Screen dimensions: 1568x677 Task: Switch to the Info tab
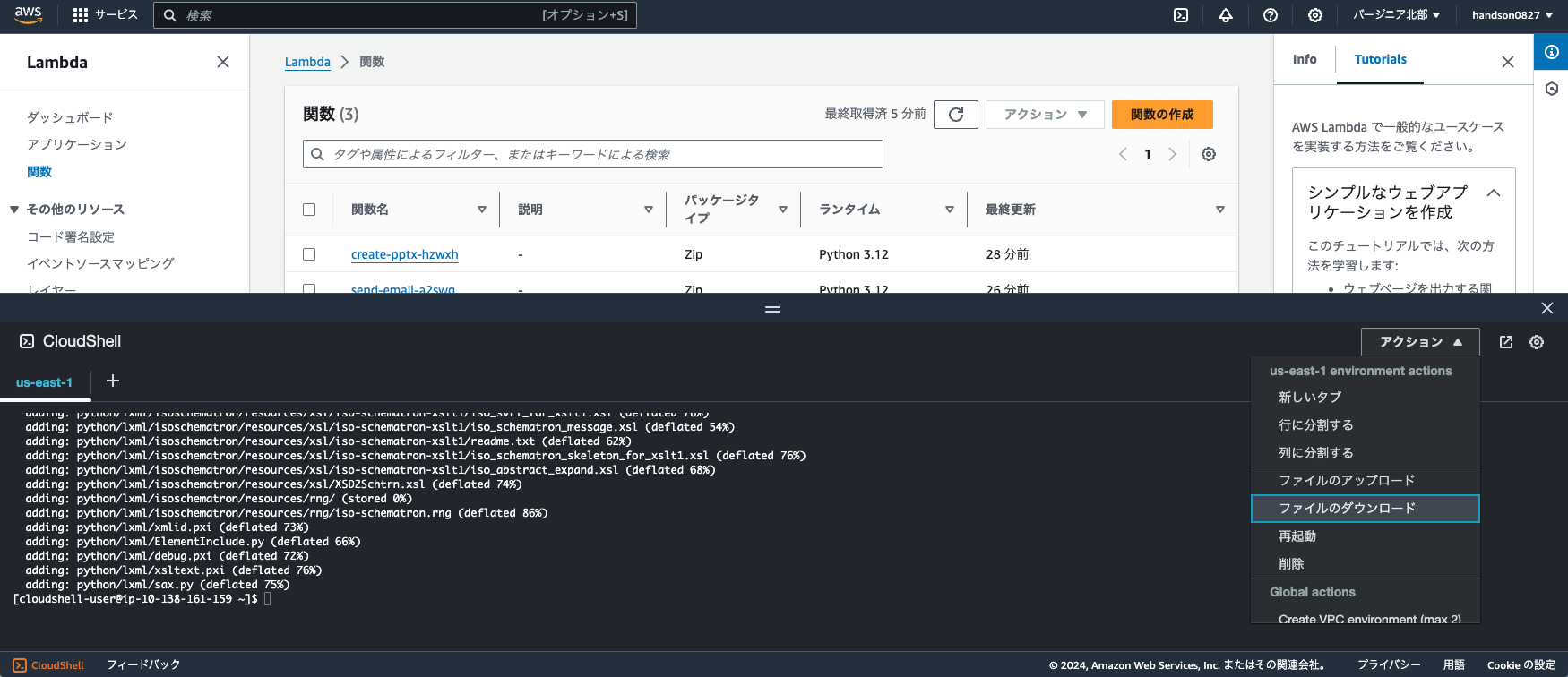coord(1305,59)
